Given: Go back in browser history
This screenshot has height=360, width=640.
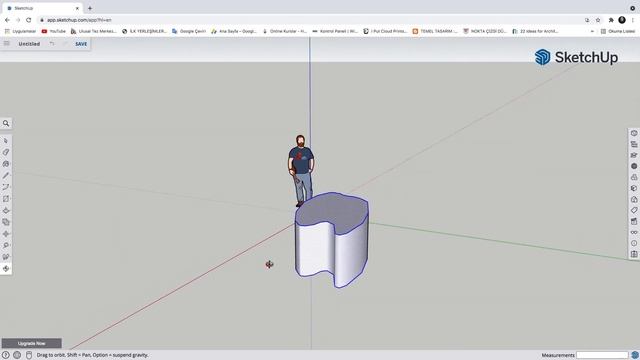Looking at the screenshot, I should click(7, 20).
